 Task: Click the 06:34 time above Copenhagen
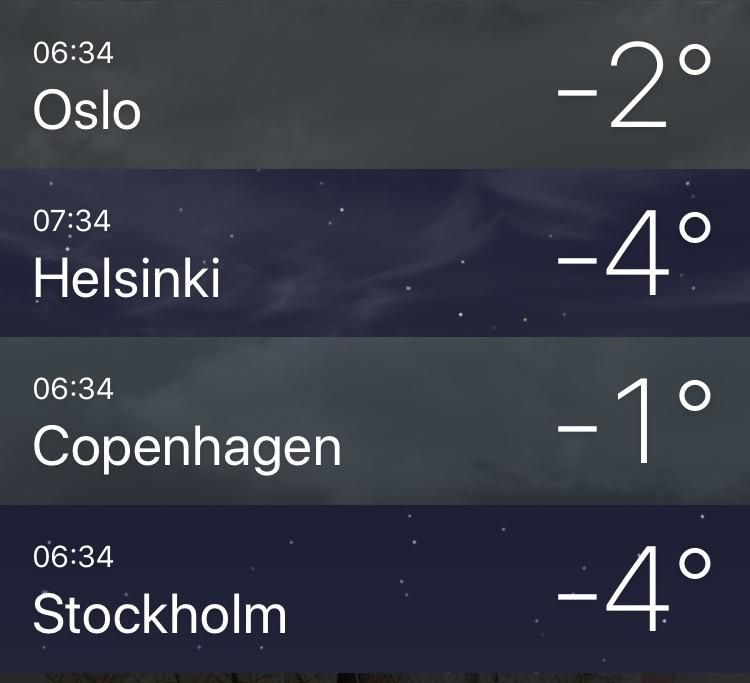click(73, 389)
